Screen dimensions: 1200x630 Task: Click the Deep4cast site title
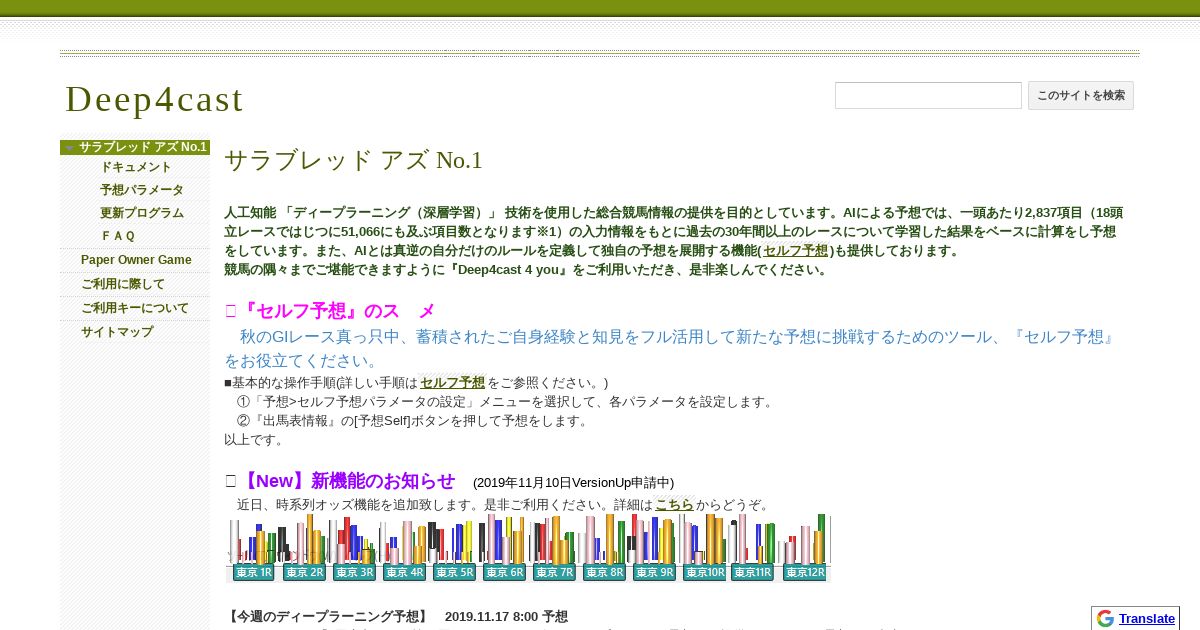(154, 99)
